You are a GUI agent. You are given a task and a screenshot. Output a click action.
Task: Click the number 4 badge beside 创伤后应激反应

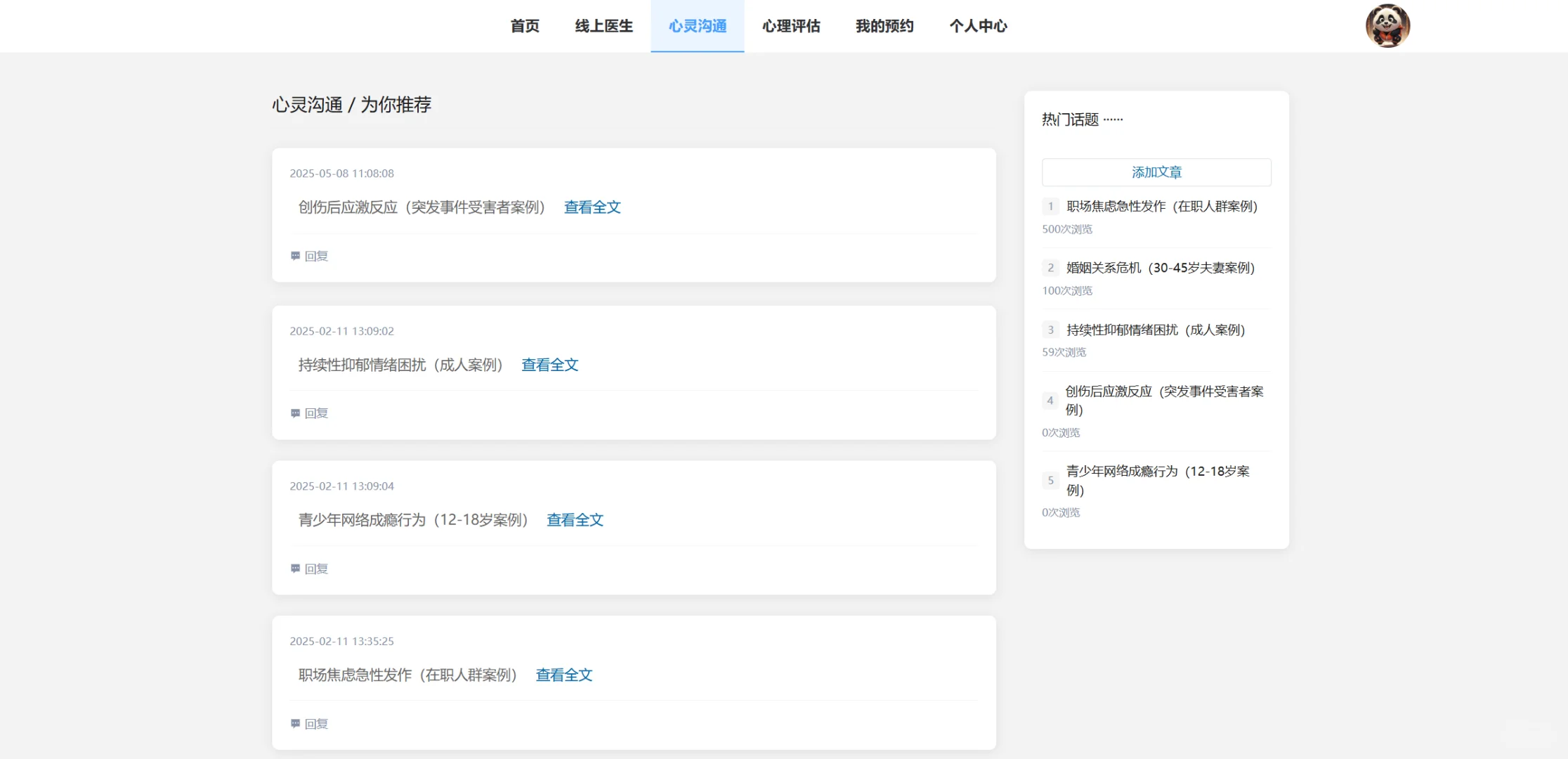tap(1050, 400)
